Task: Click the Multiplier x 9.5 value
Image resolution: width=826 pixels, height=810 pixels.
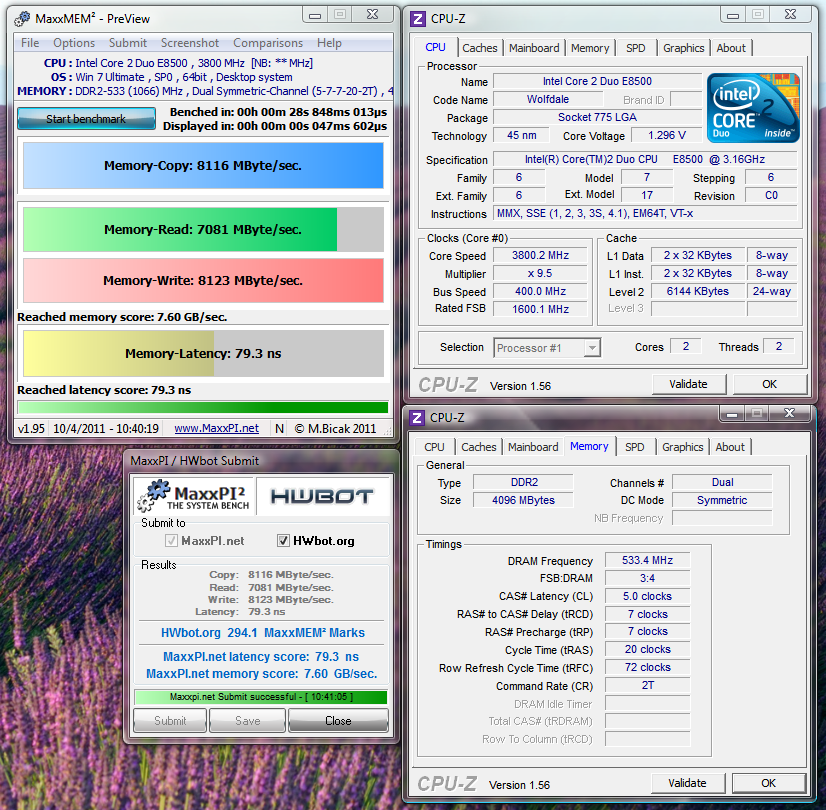Action: (x=540, y=274)
